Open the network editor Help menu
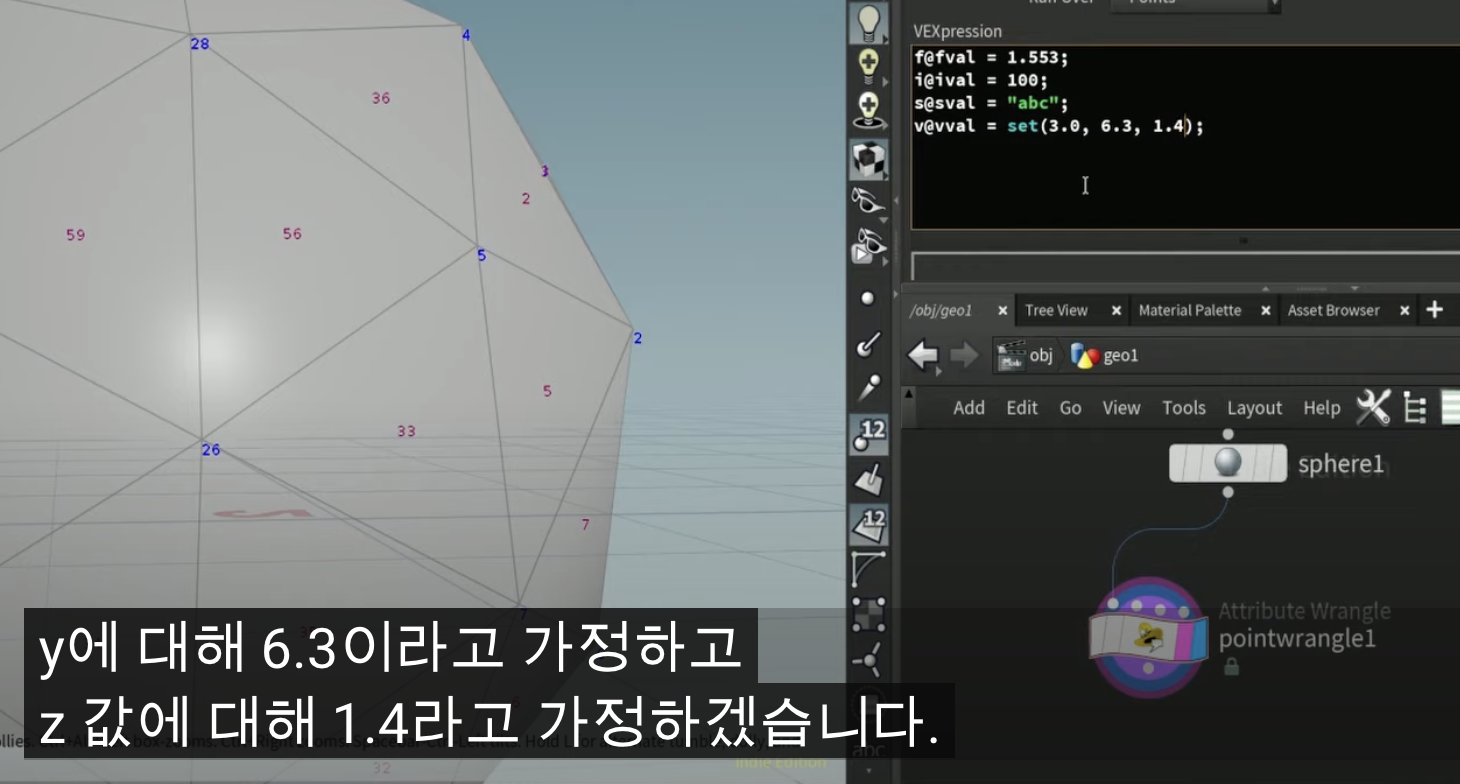The height and width of the screenshot is (784, 1460). 1322,408
